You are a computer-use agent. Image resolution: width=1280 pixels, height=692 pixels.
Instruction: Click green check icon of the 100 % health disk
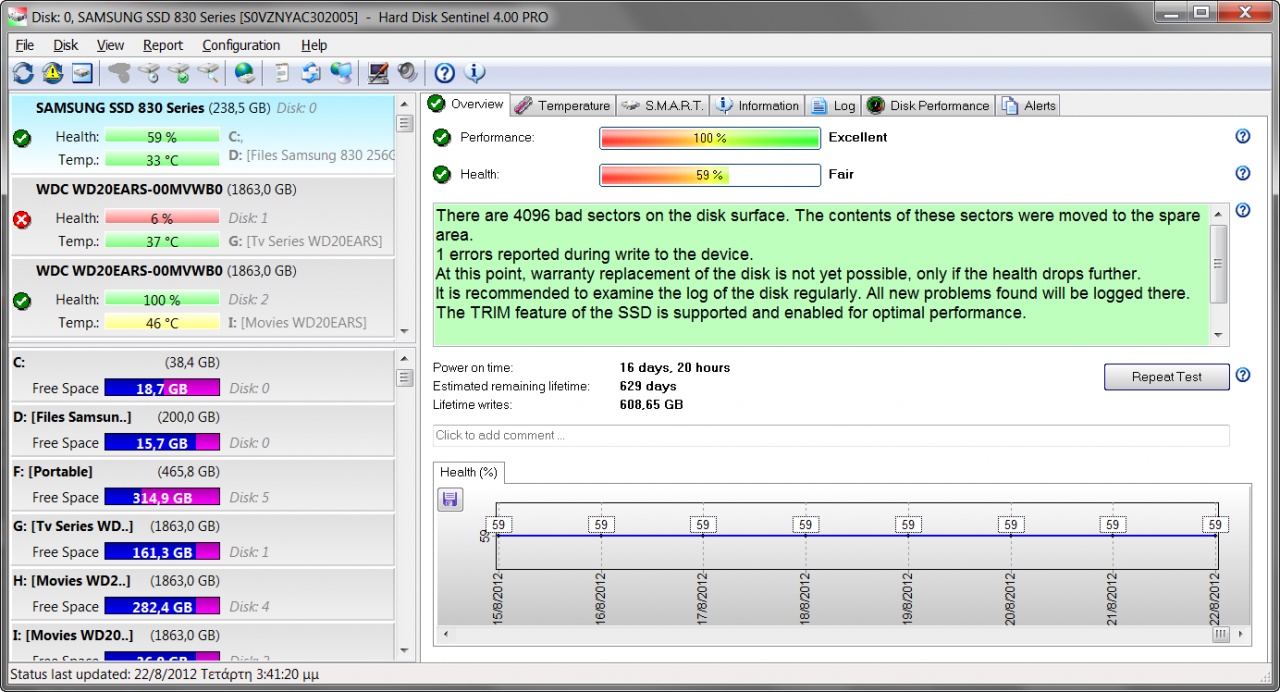22,301
